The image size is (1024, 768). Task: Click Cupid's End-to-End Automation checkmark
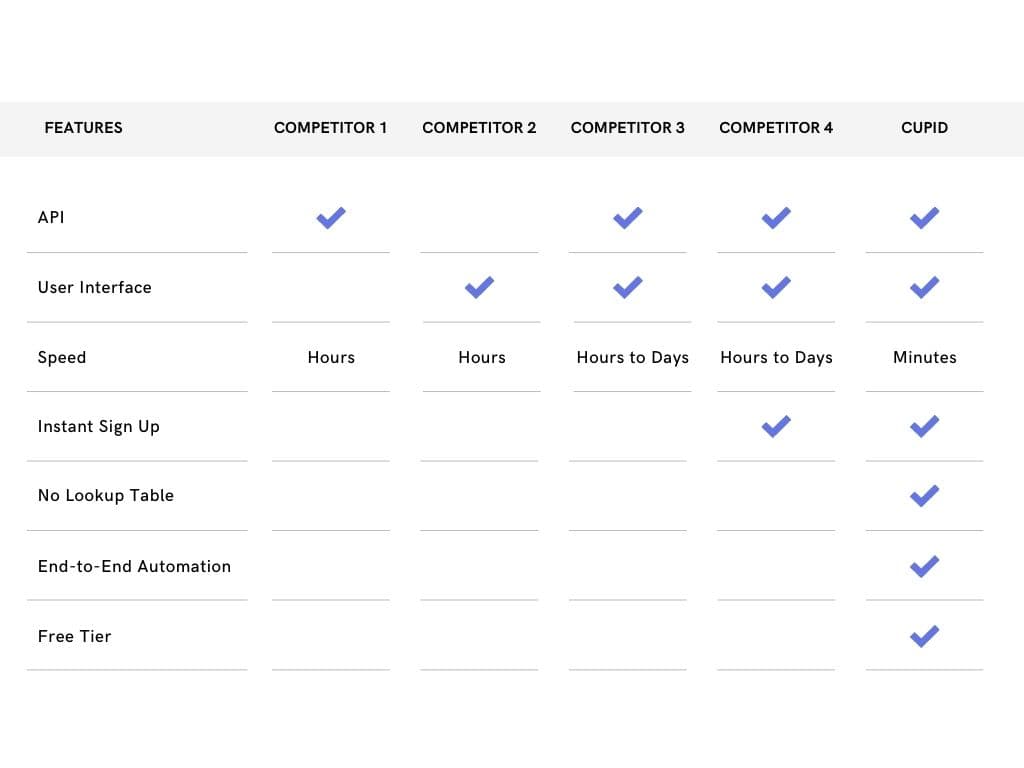click(924, 566)
